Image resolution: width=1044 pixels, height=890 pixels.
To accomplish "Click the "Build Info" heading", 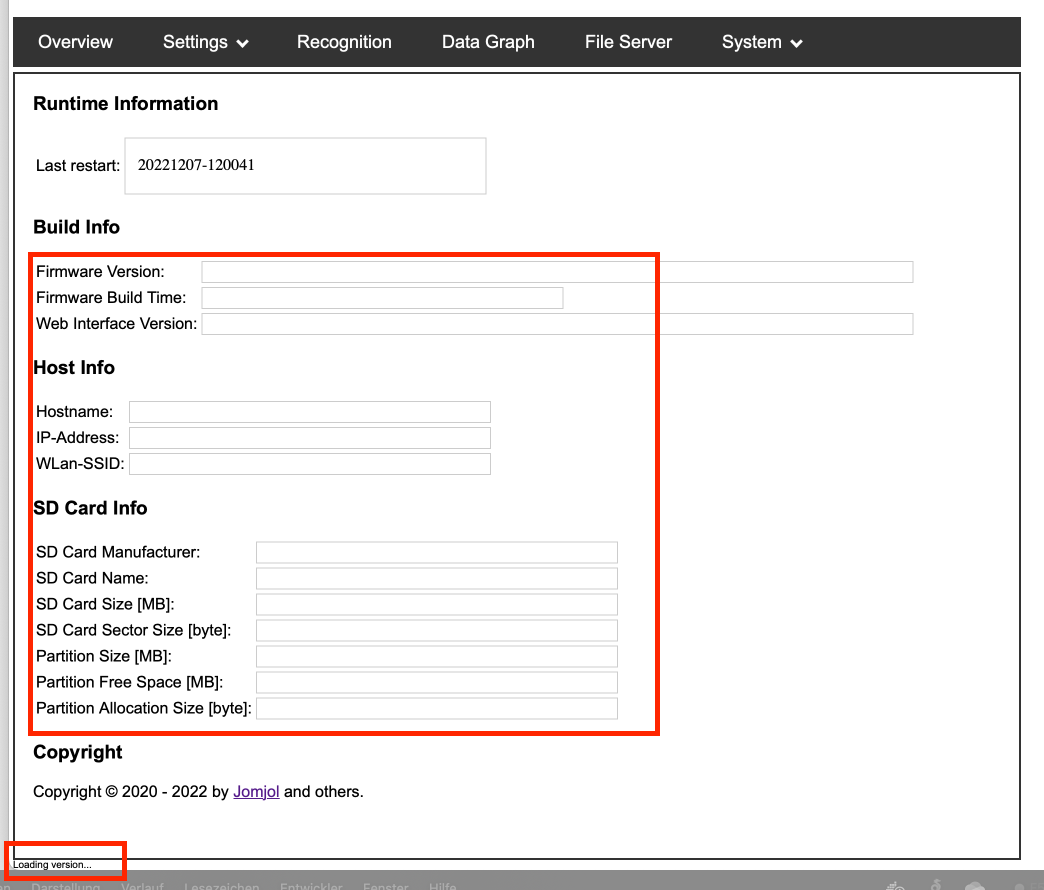I will pos(77,227).
